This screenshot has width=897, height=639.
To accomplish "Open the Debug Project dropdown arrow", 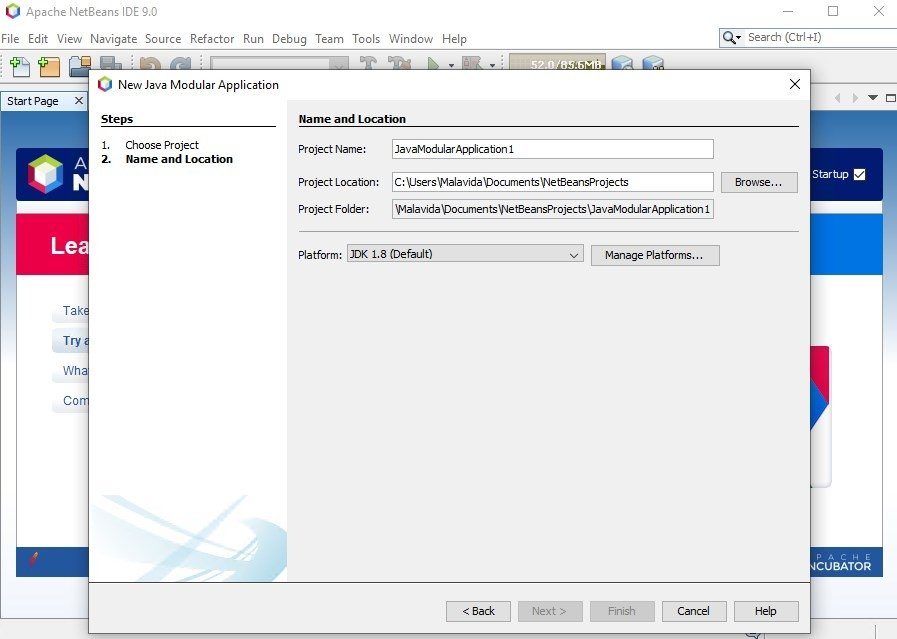I will (492, 65).
